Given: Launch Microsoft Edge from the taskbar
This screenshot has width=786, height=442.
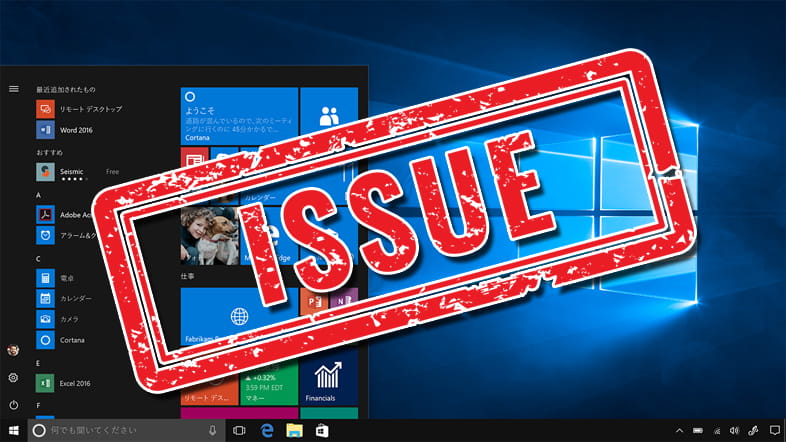Looking at the screenshot, I should tap(267, 430).
